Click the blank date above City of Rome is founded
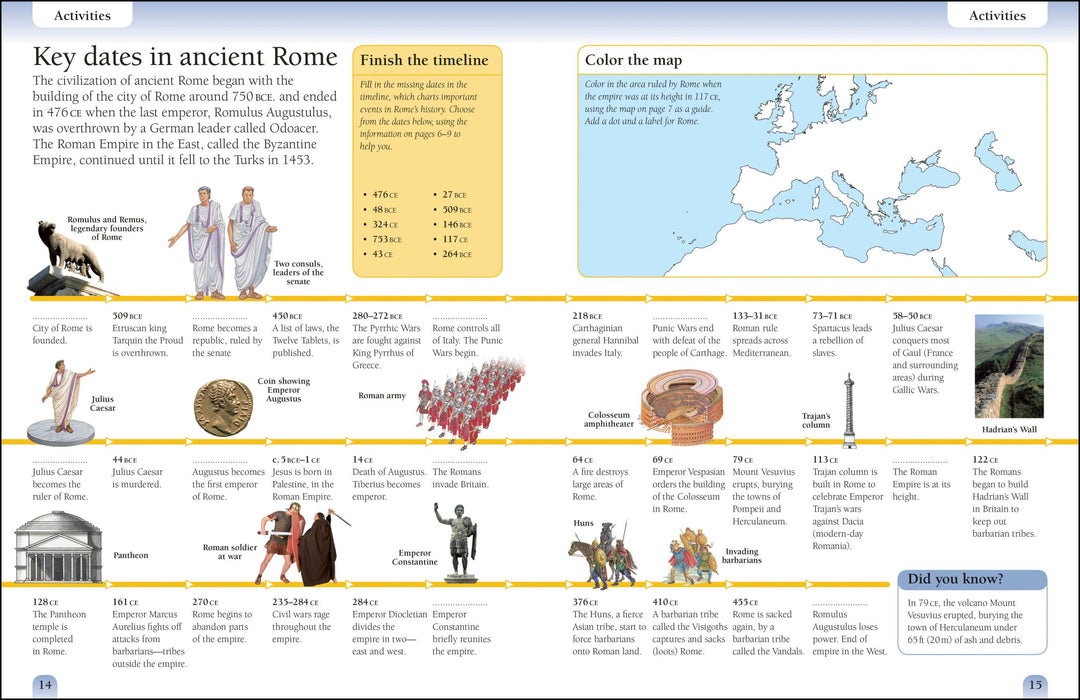This screenshot has width=1080, height=700. (60, 318)
